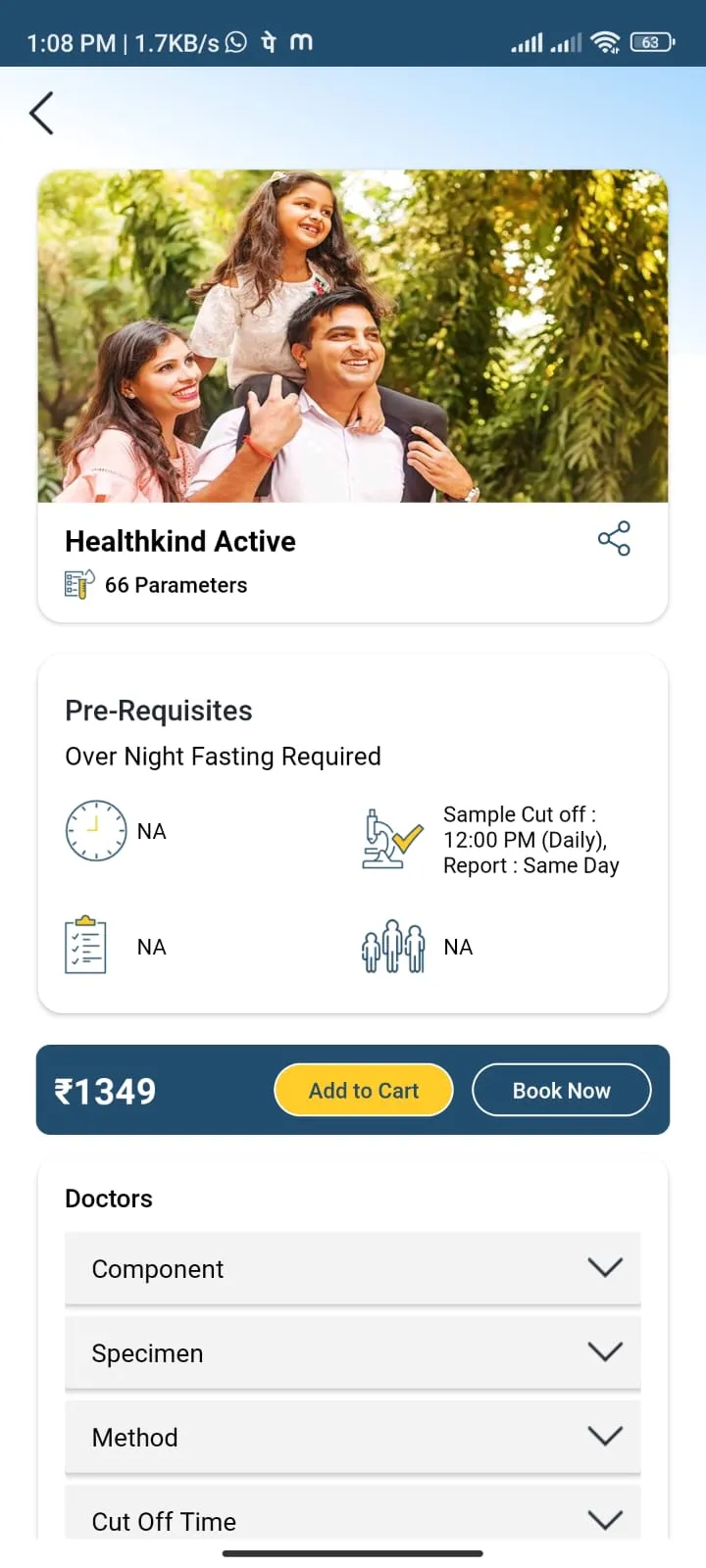Expand the Method chevron
706x1568 pixels.
[x=605, y=1436]
